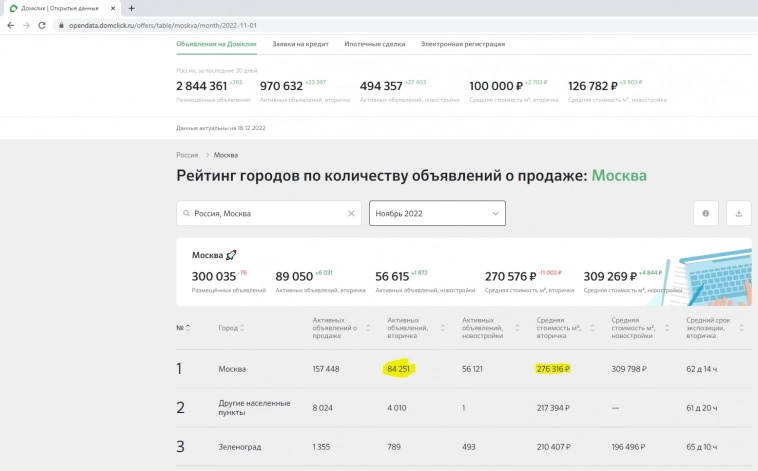Click Москва summary figure 56 615
The image size is (758, 471).
click(x=392, y=277)
